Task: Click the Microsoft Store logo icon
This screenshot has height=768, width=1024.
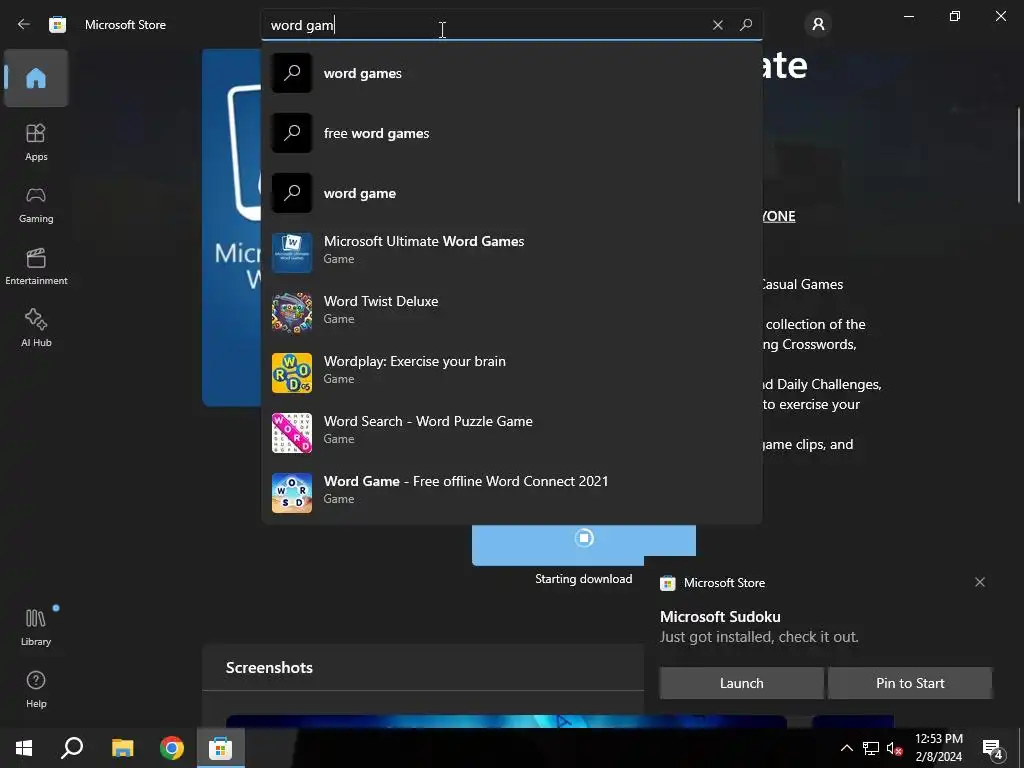Action: (x=57, y=25)
